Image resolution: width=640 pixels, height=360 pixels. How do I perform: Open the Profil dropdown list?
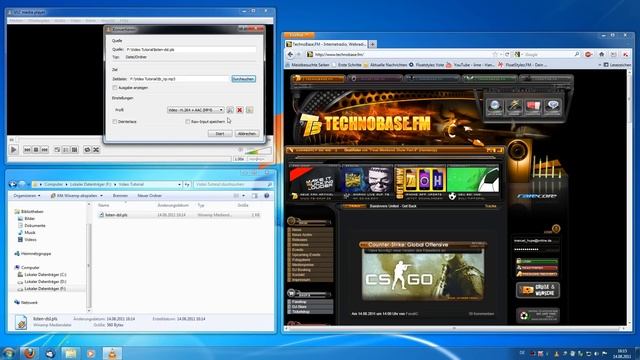[196, 110]
